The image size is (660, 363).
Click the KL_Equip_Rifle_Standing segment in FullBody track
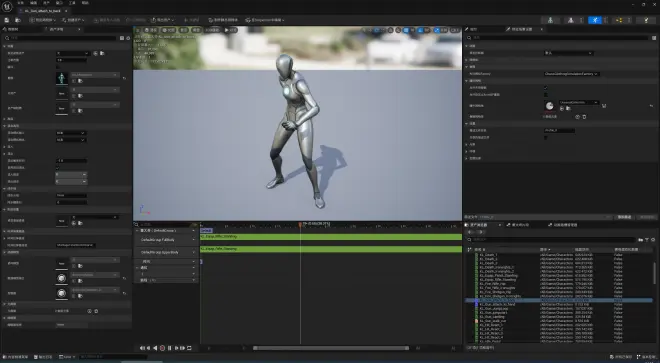(x=331, y=237)
